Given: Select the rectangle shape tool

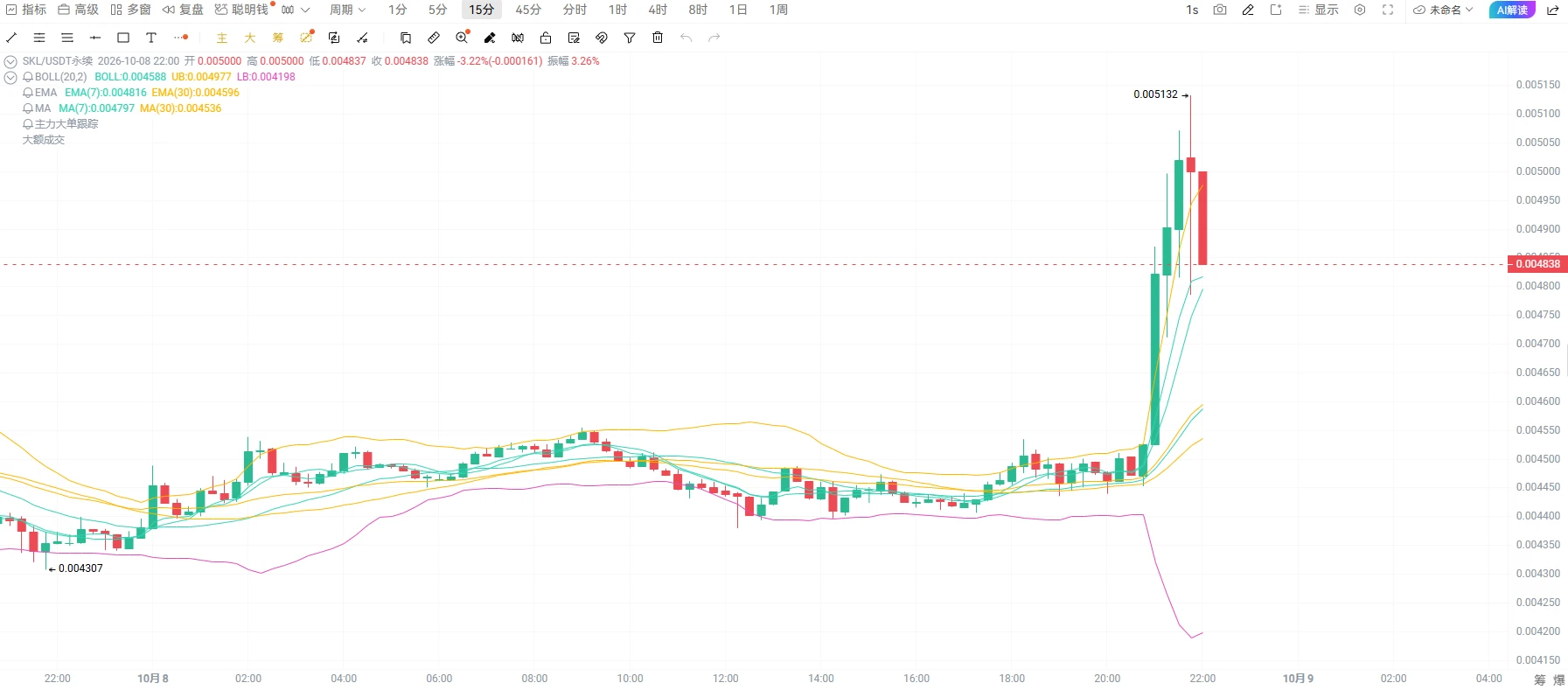Looking at the screenshot, I should pos(123,38).
